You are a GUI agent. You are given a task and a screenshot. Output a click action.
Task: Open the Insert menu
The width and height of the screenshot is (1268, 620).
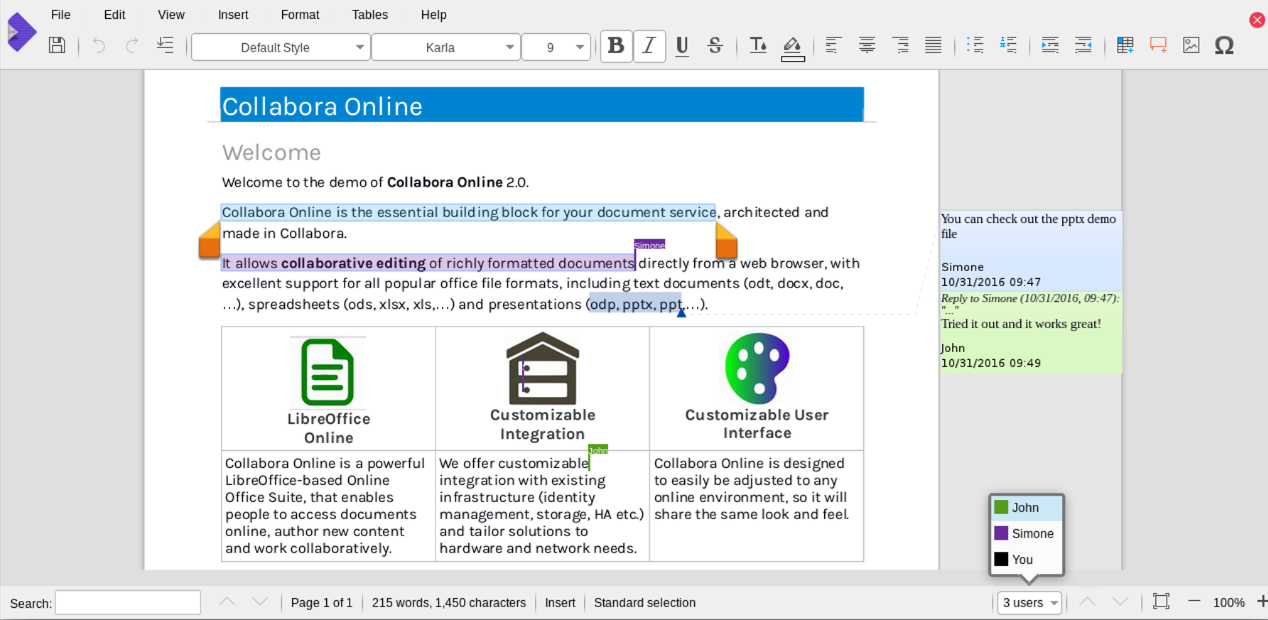click(x=233, y=15)
